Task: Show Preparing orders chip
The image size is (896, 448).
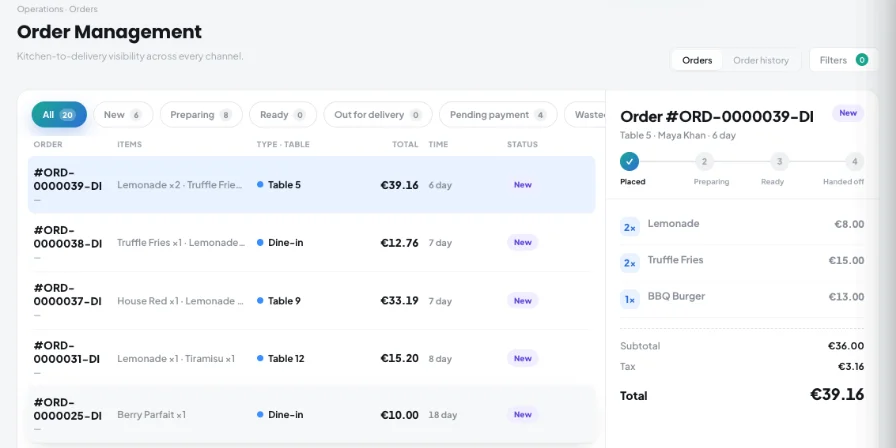Action: coord(201,115)
